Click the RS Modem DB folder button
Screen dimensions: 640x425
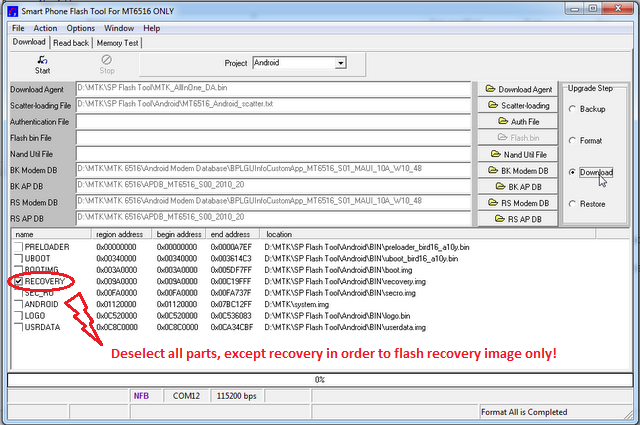point(518,203)
